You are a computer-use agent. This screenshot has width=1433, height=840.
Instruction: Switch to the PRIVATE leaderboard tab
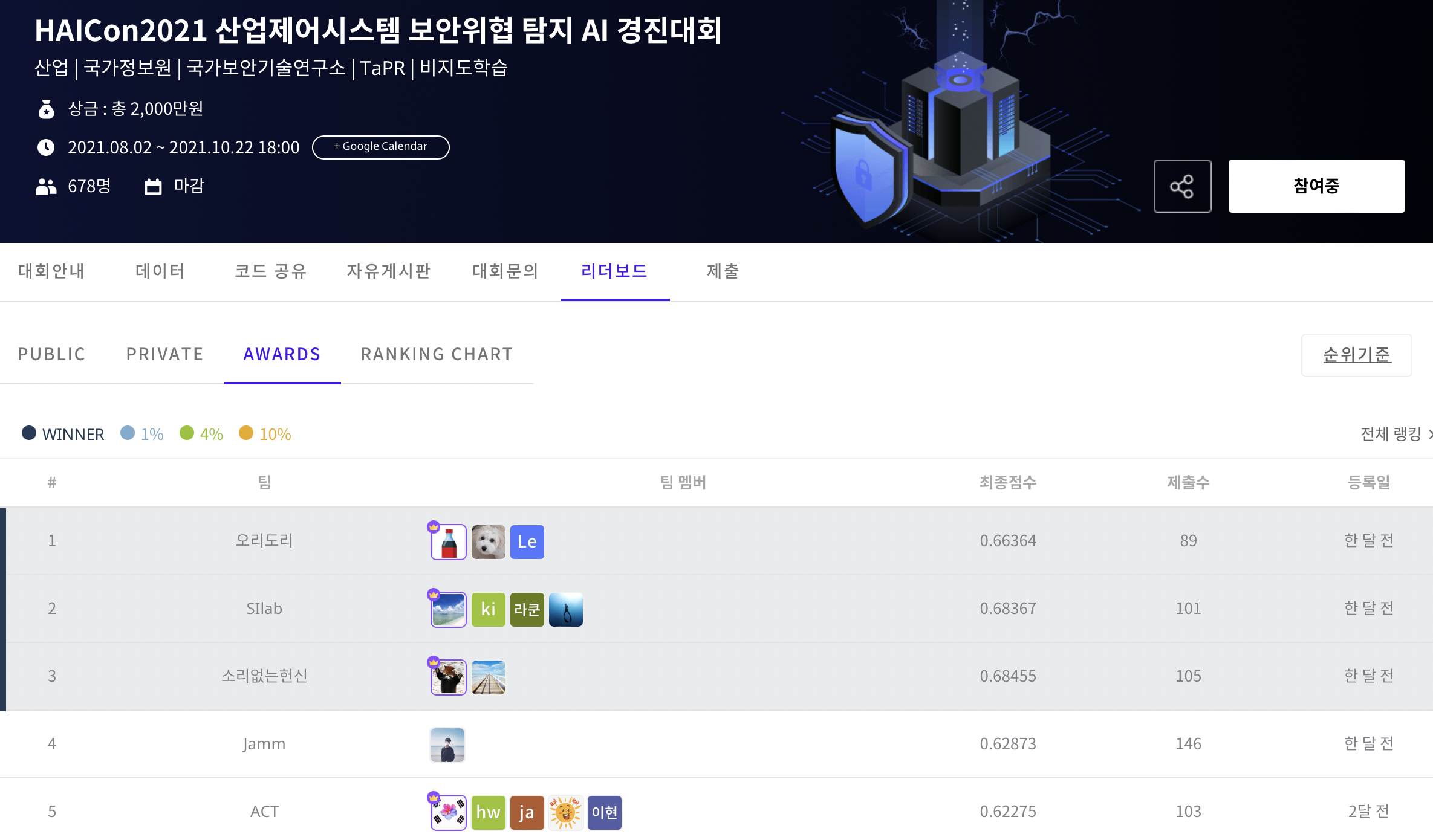click(x=164, y=354)
